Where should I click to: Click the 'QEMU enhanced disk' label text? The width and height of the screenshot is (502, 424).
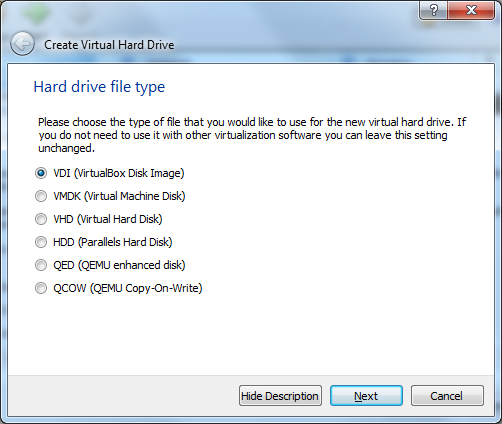tap(132, 265)
